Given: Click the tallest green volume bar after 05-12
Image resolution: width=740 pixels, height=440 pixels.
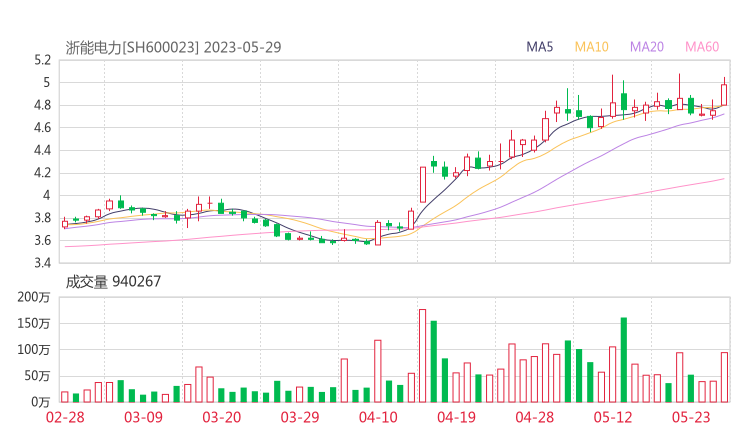Looking at the screenshot, I should pyautogui.click(x=623, y=360).
